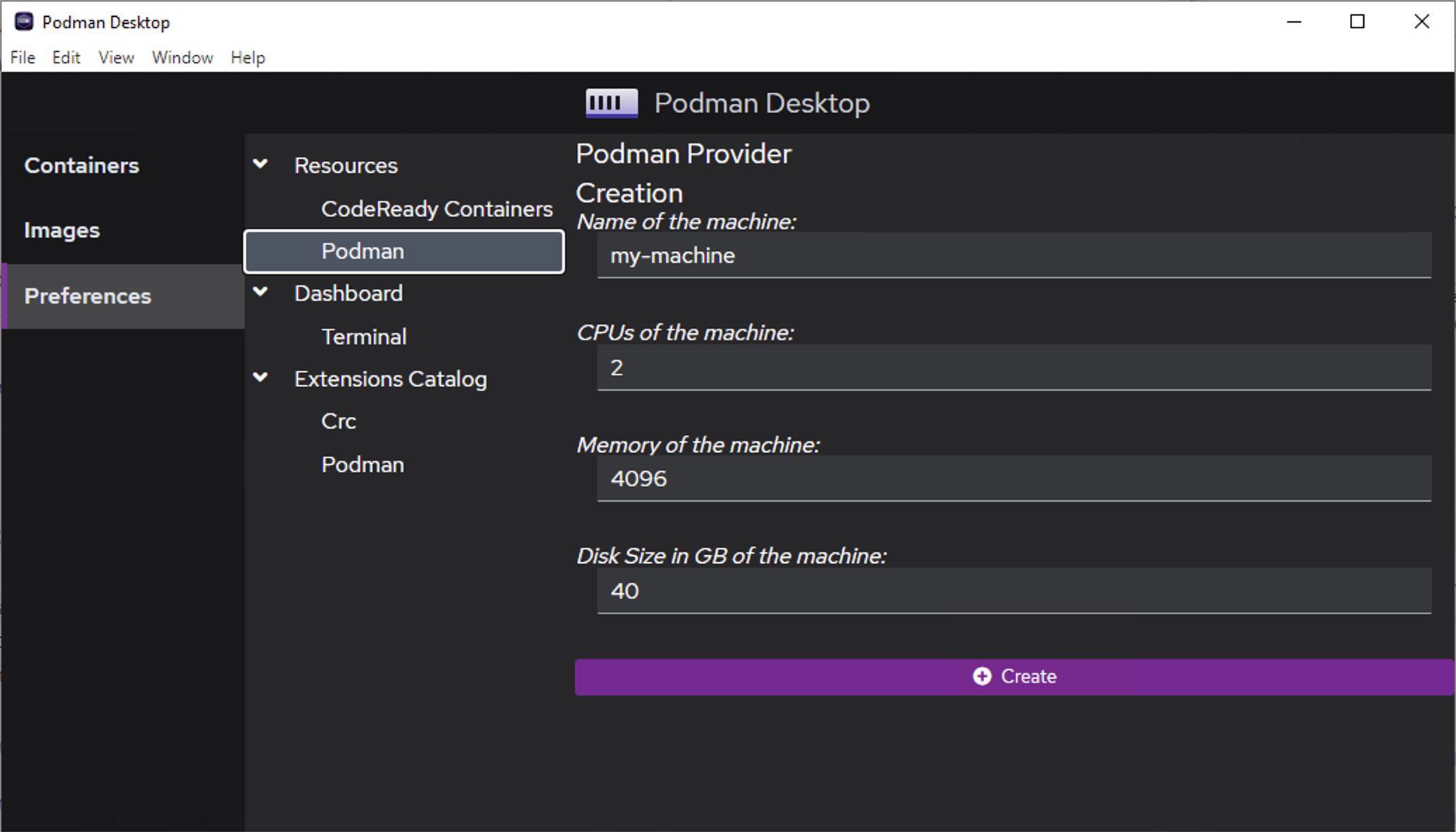Select CodeReady Containers under Resources
This screenshot has height=832, width=1456.
click(437, 209)
